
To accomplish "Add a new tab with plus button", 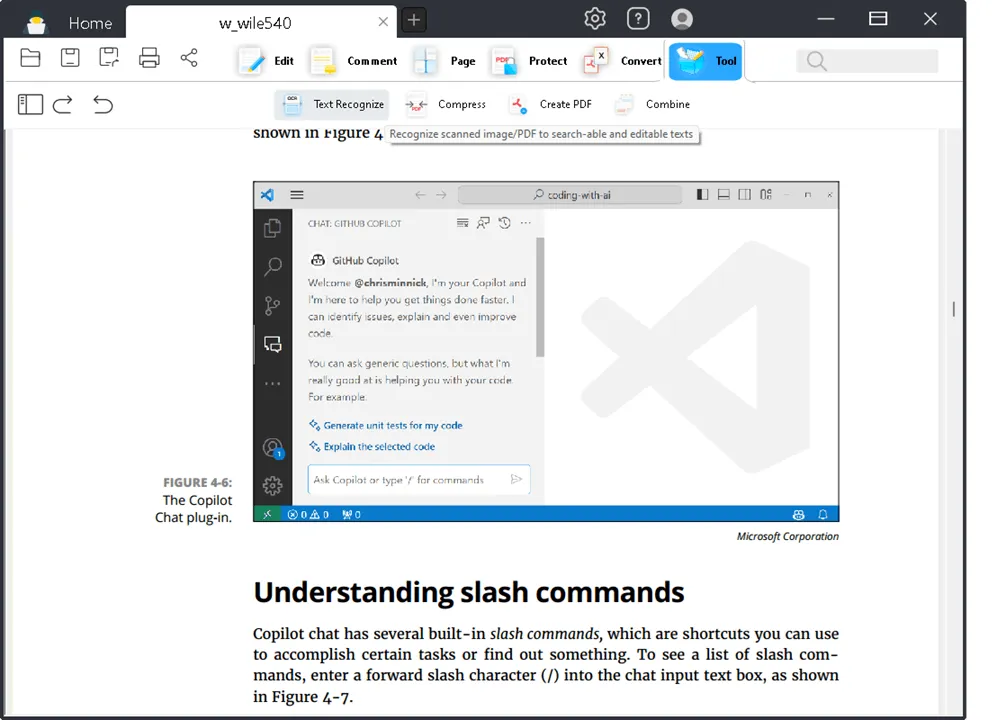I will pyautogui.click(x=413, y=20).
